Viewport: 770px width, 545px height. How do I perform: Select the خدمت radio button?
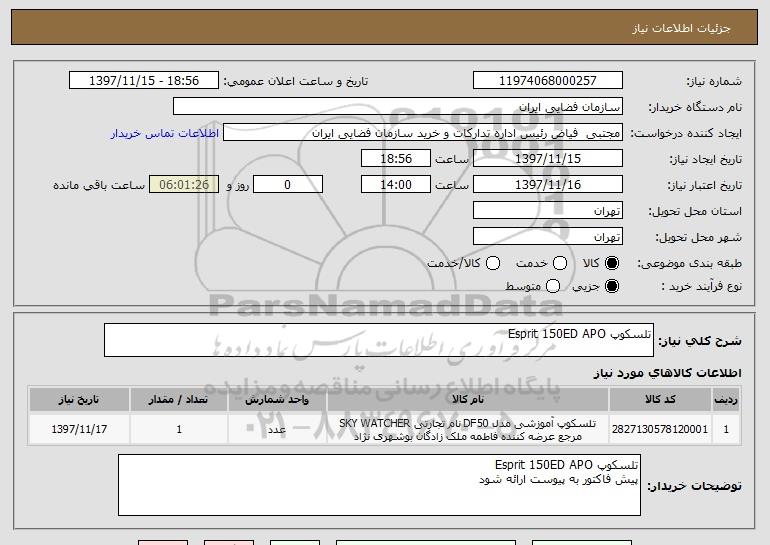[x=560, y=264]
